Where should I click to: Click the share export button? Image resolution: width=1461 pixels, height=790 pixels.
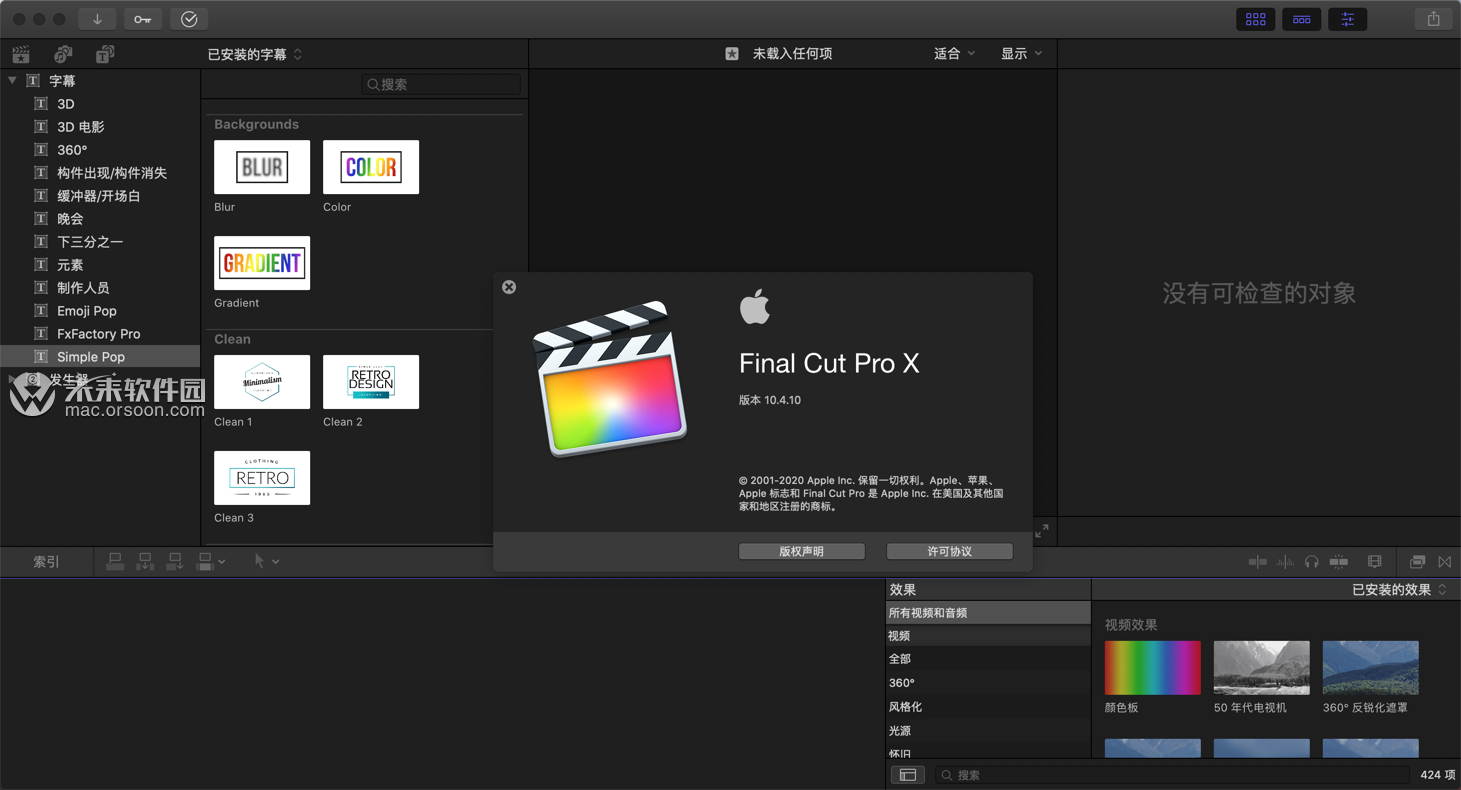(1434, 19)
